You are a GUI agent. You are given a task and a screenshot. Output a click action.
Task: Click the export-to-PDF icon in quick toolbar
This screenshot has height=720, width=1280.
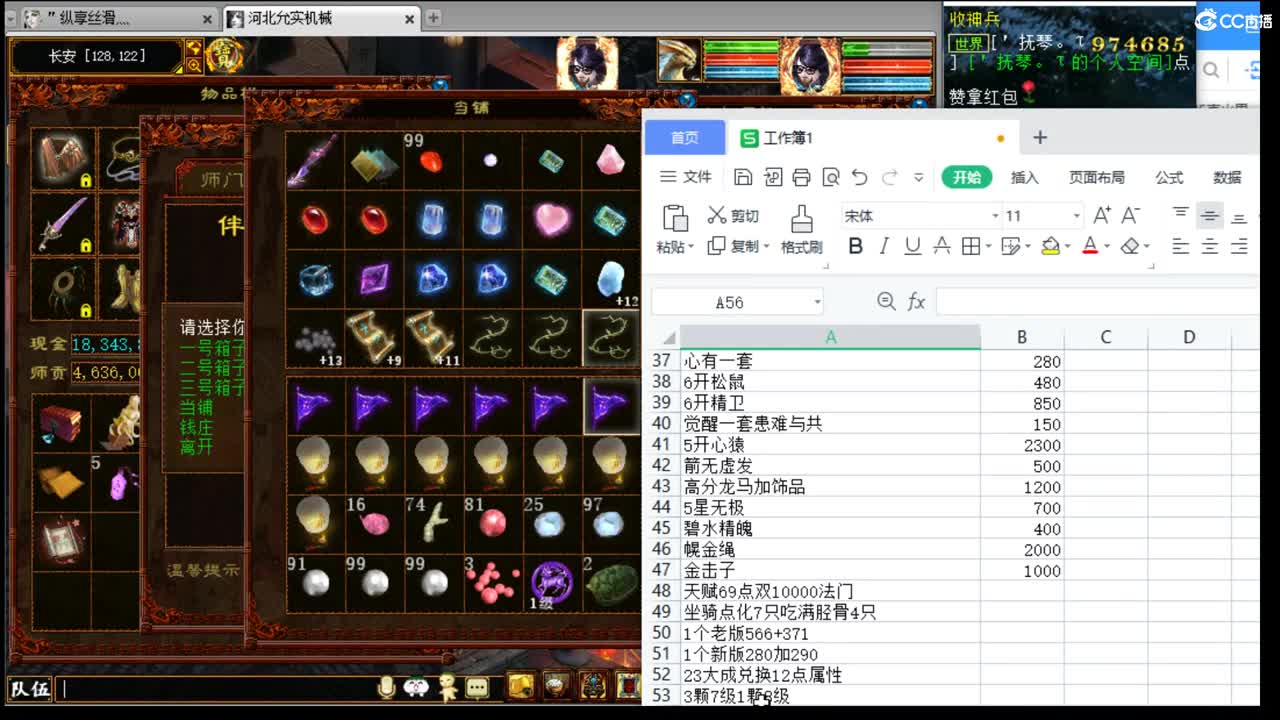click(x=772, y=177)
